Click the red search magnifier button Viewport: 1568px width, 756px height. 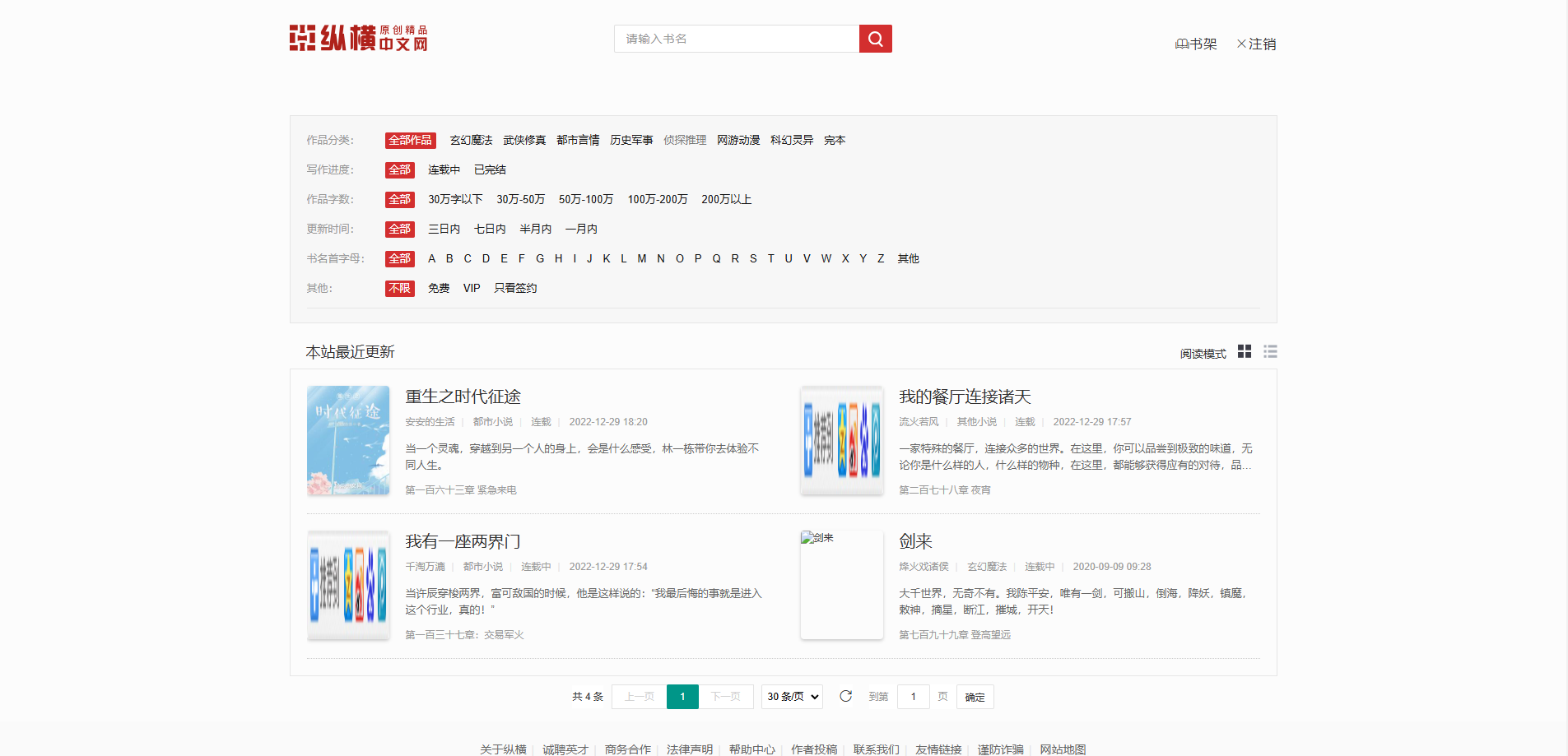[875, 39]
